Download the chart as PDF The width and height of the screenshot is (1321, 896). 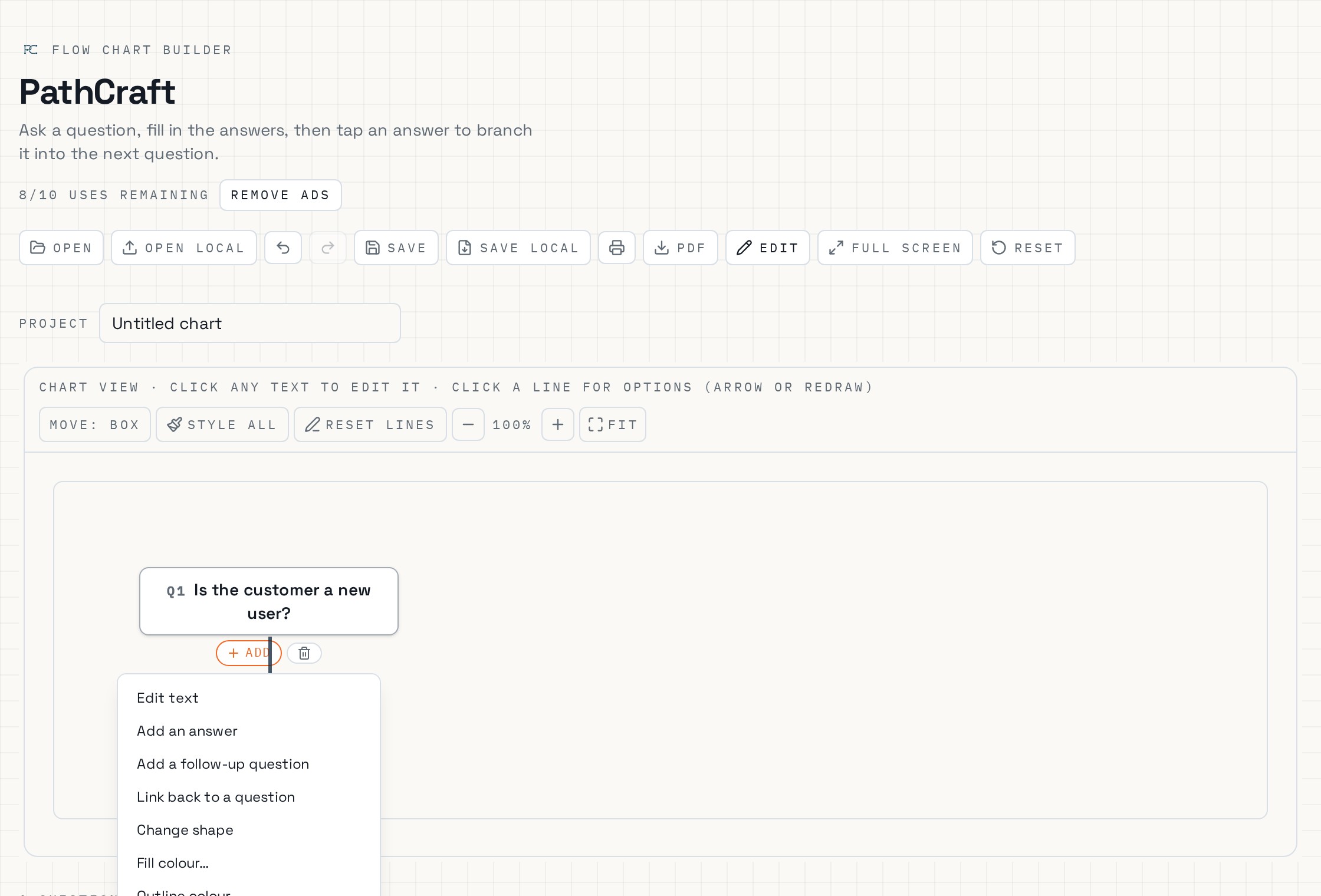[681, 248]
